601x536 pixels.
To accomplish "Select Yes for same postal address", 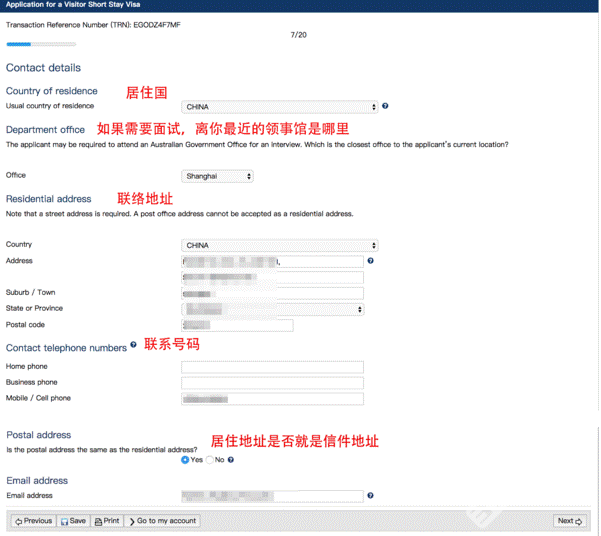I will click(x=185, y=460).
